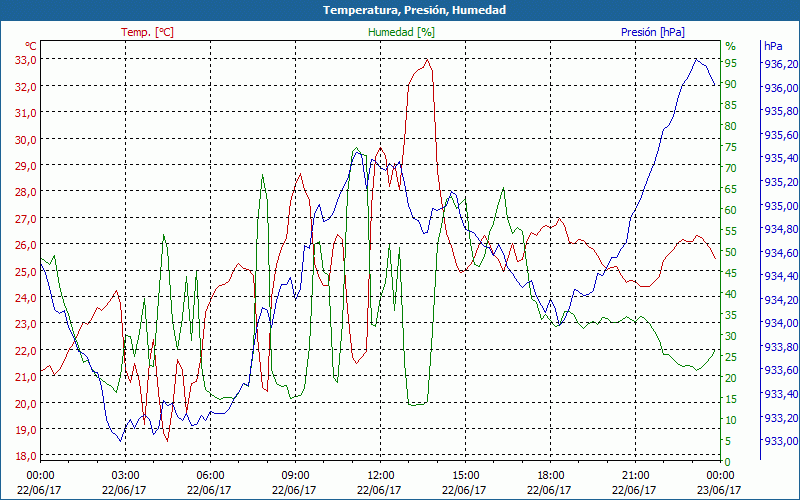
Task: Click the "933,80" pressure axis value
Action: [x=781, y=347]
